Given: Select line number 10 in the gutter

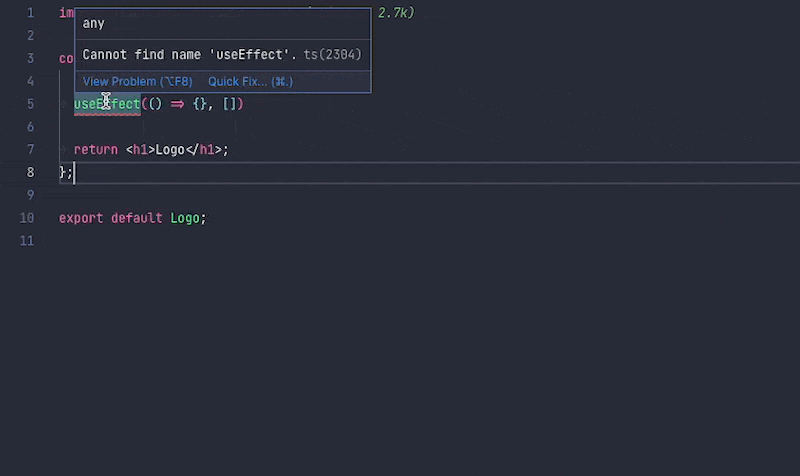Looking at the screenshot, I should 27,218.
